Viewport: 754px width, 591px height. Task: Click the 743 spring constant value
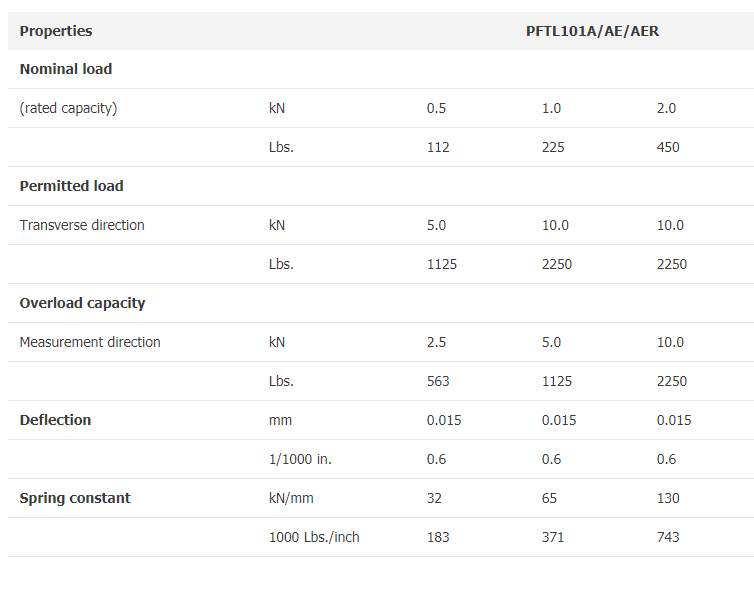click(668, 537)
